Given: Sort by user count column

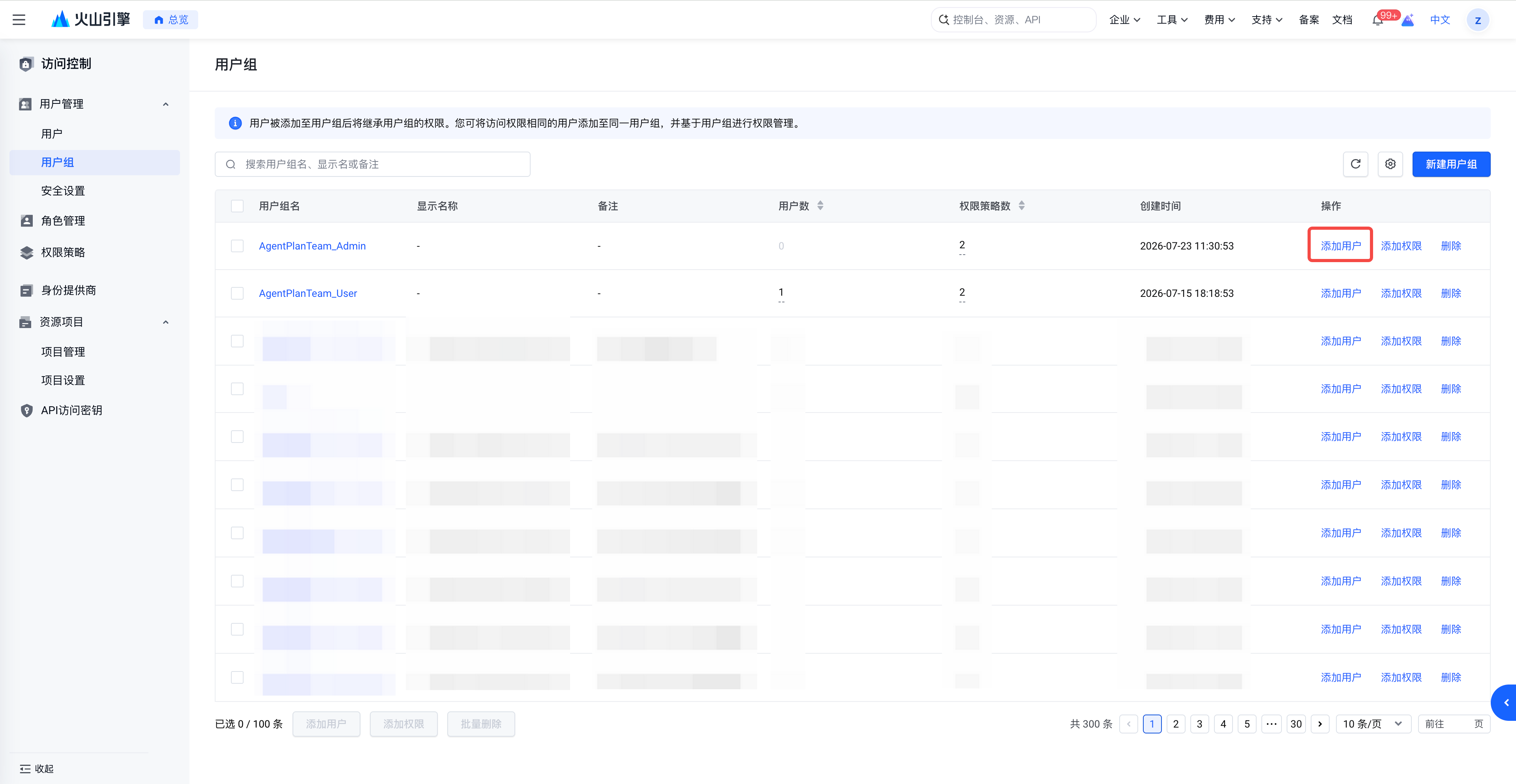Looking at the screenshot, I should [820, 205].
